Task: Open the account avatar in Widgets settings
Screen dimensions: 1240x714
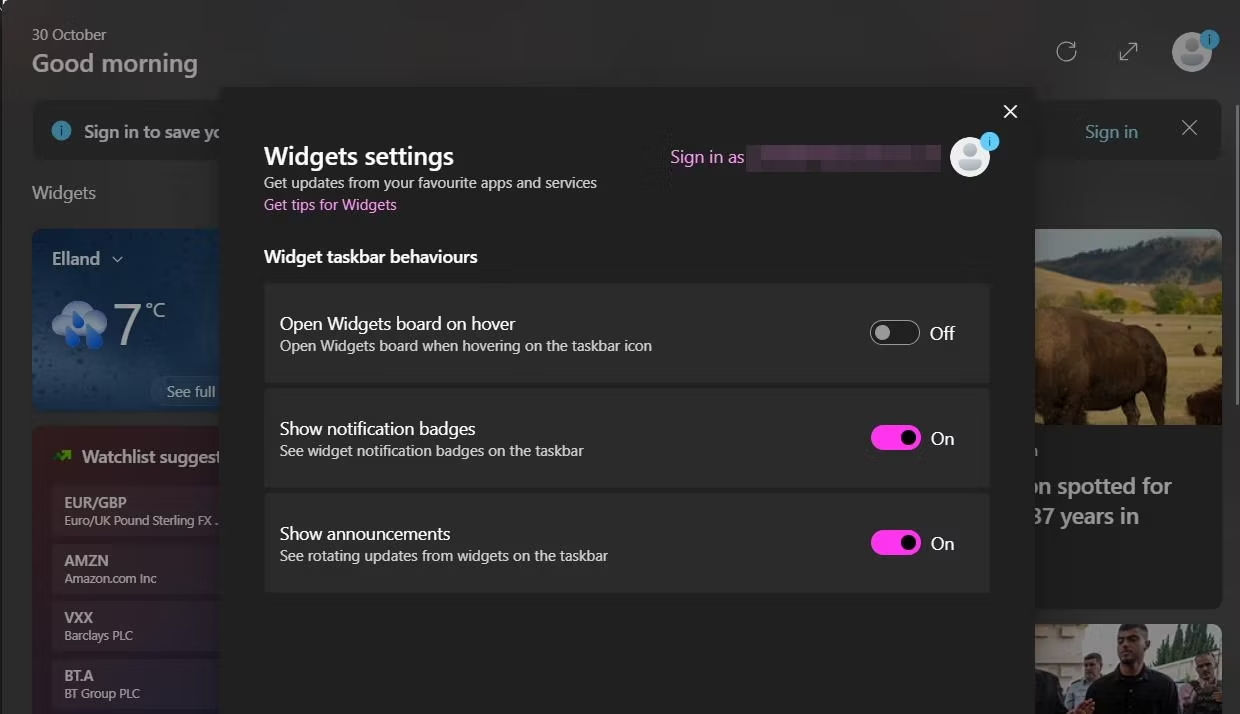Action: coord(970,157)
